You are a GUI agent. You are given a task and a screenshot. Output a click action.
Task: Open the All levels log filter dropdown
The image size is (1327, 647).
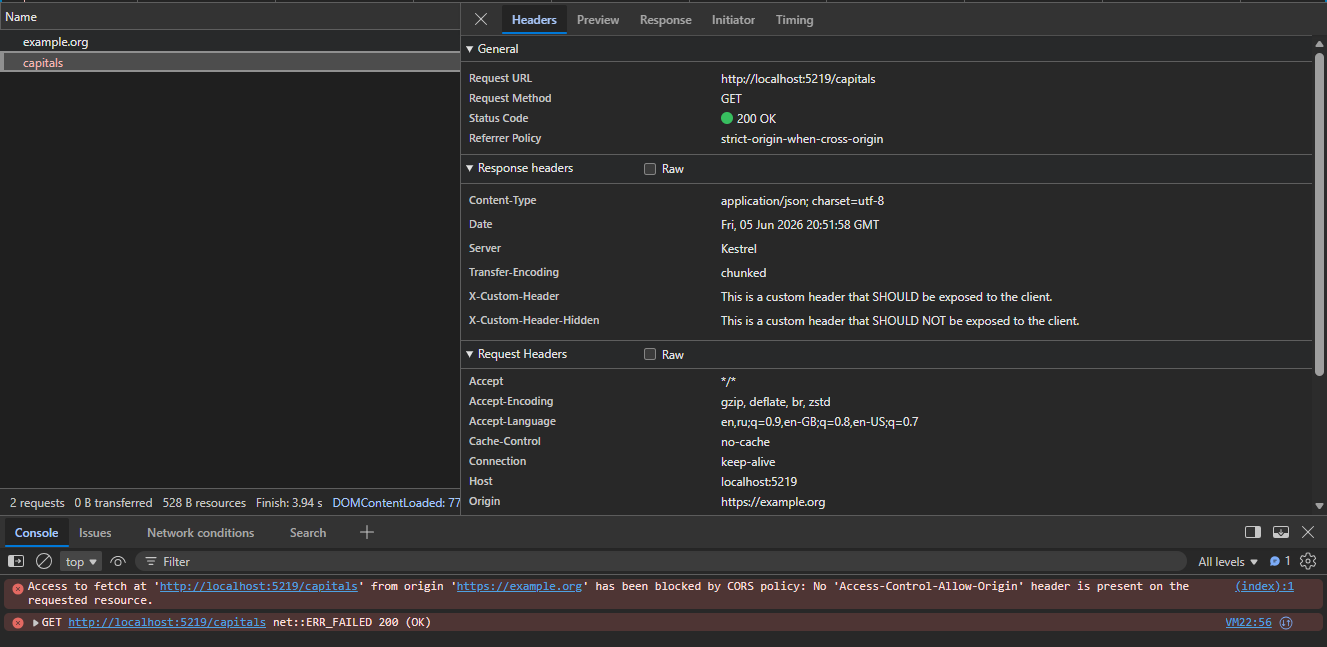pyautogui.click(x=1228, y=561)
